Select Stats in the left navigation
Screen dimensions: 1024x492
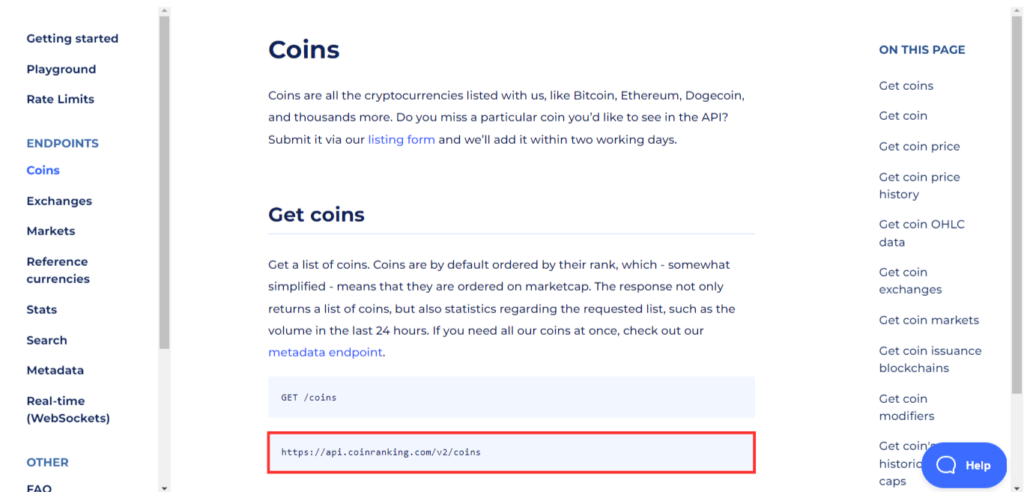point(41,310)
